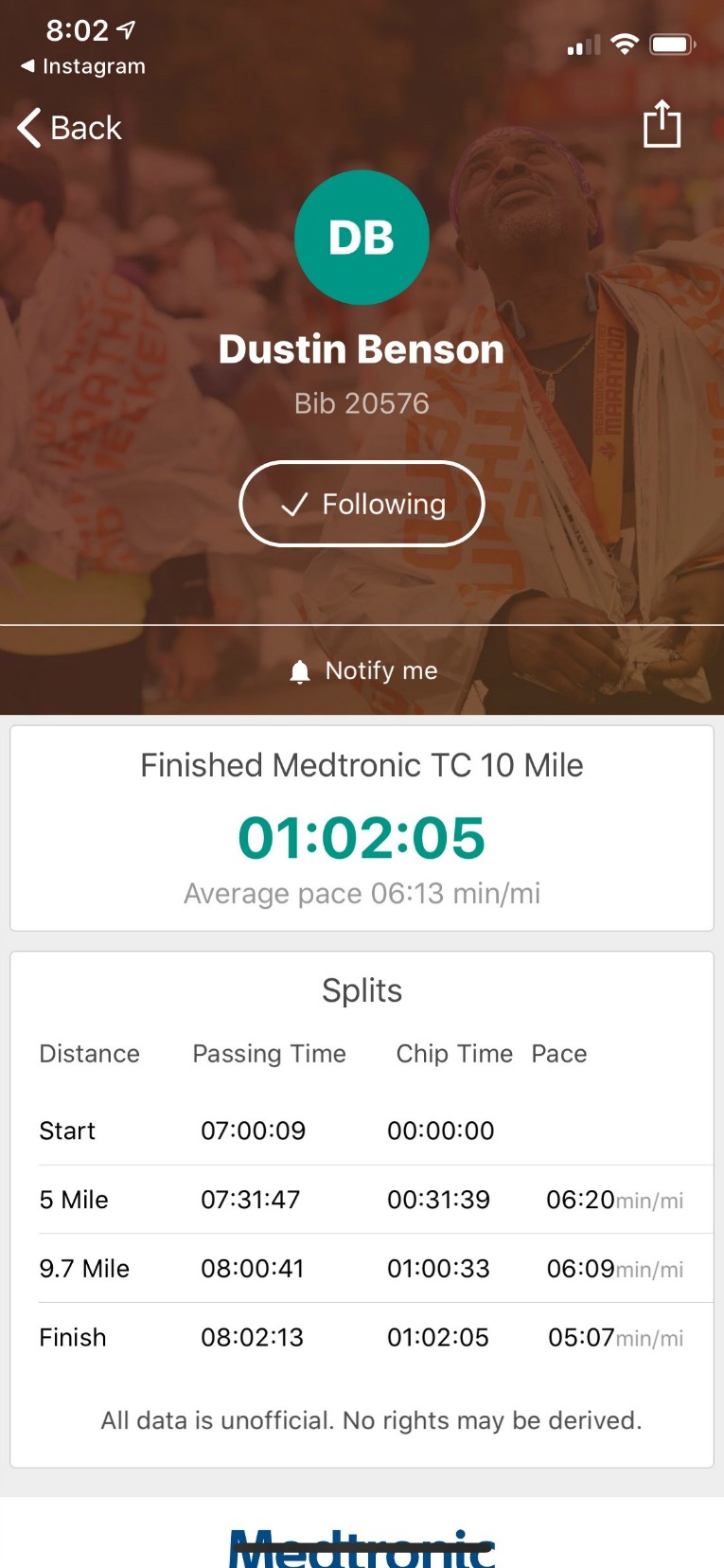Viewport: 724px width, 1568px height.
Task: Tap the Medtronic sponsor logo
Action: 362,1546
